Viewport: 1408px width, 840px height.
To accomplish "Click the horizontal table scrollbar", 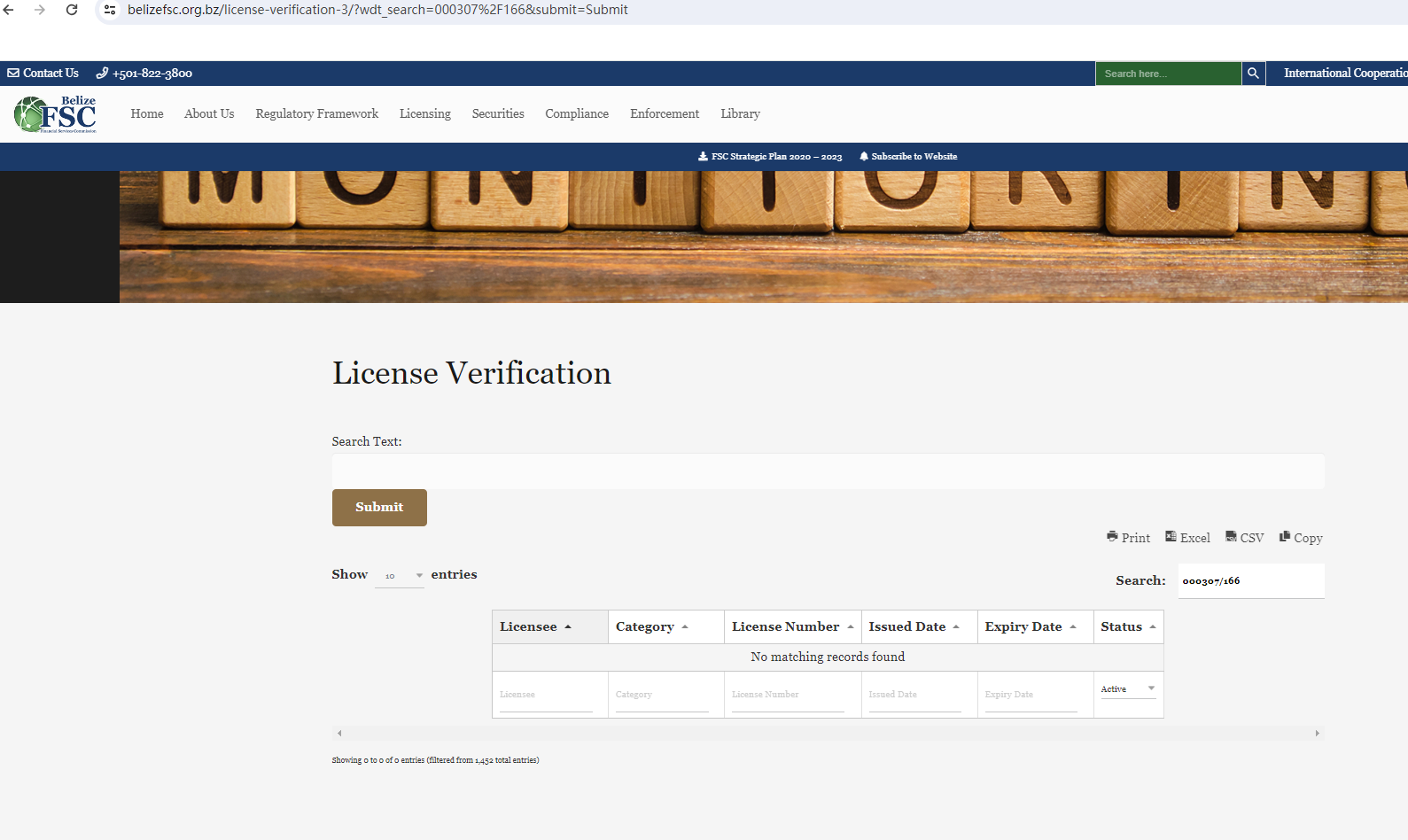I will [x=828, y=734].
